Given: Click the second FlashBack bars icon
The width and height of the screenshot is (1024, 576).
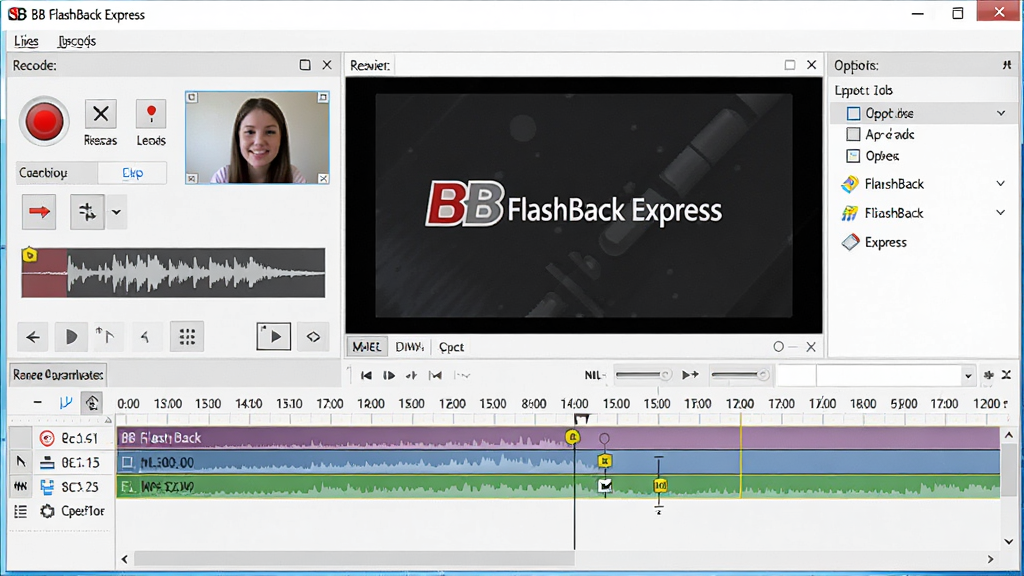Looking at the screenshot, I should point(850,213).
